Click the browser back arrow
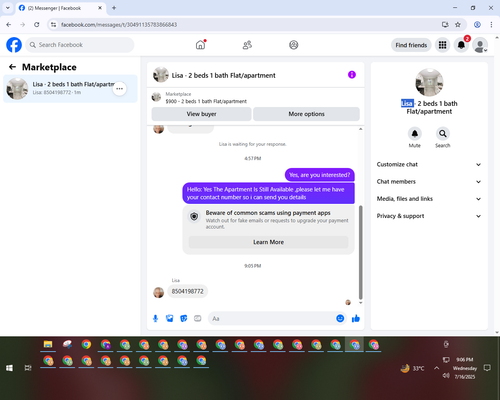Screen dimensions: 500x400 point(9,24)
